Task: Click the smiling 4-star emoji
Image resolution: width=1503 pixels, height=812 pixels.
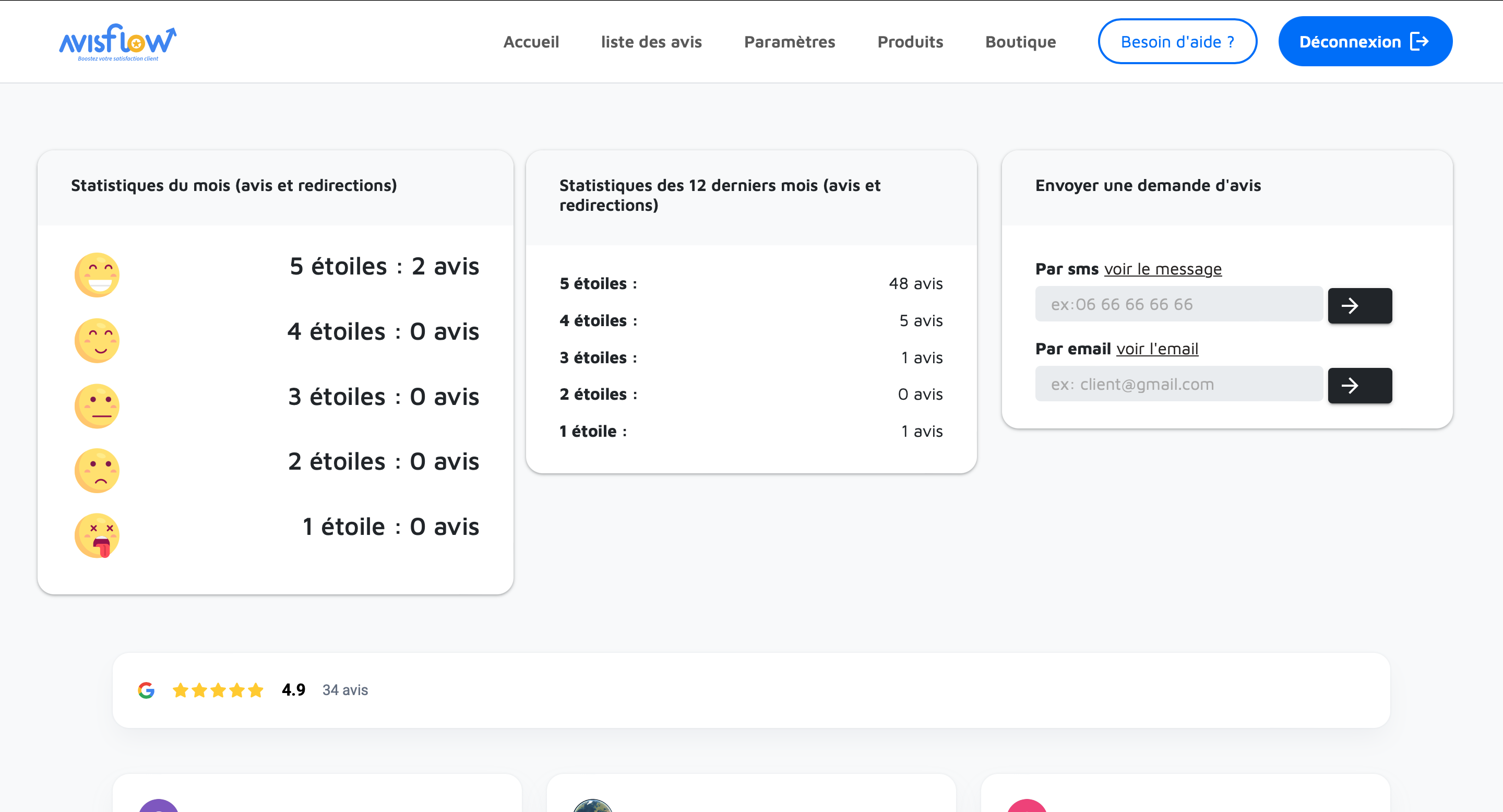Action: 97,340
